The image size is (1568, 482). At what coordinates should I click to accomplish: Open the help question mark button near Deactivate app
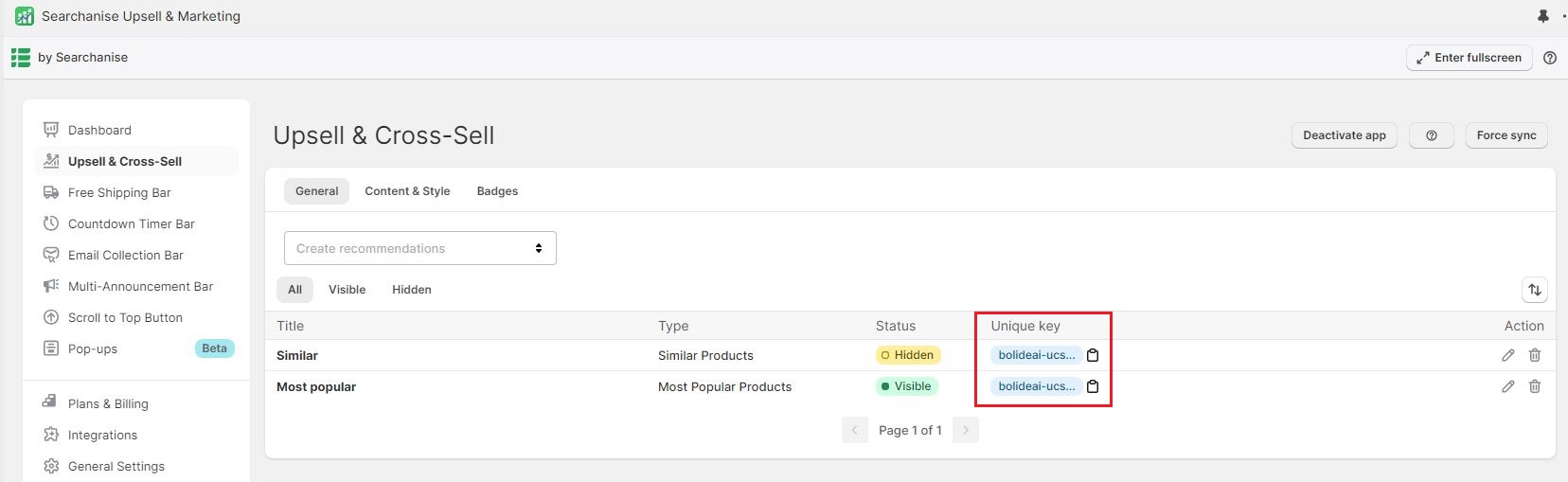click(x=1432, y=135)
